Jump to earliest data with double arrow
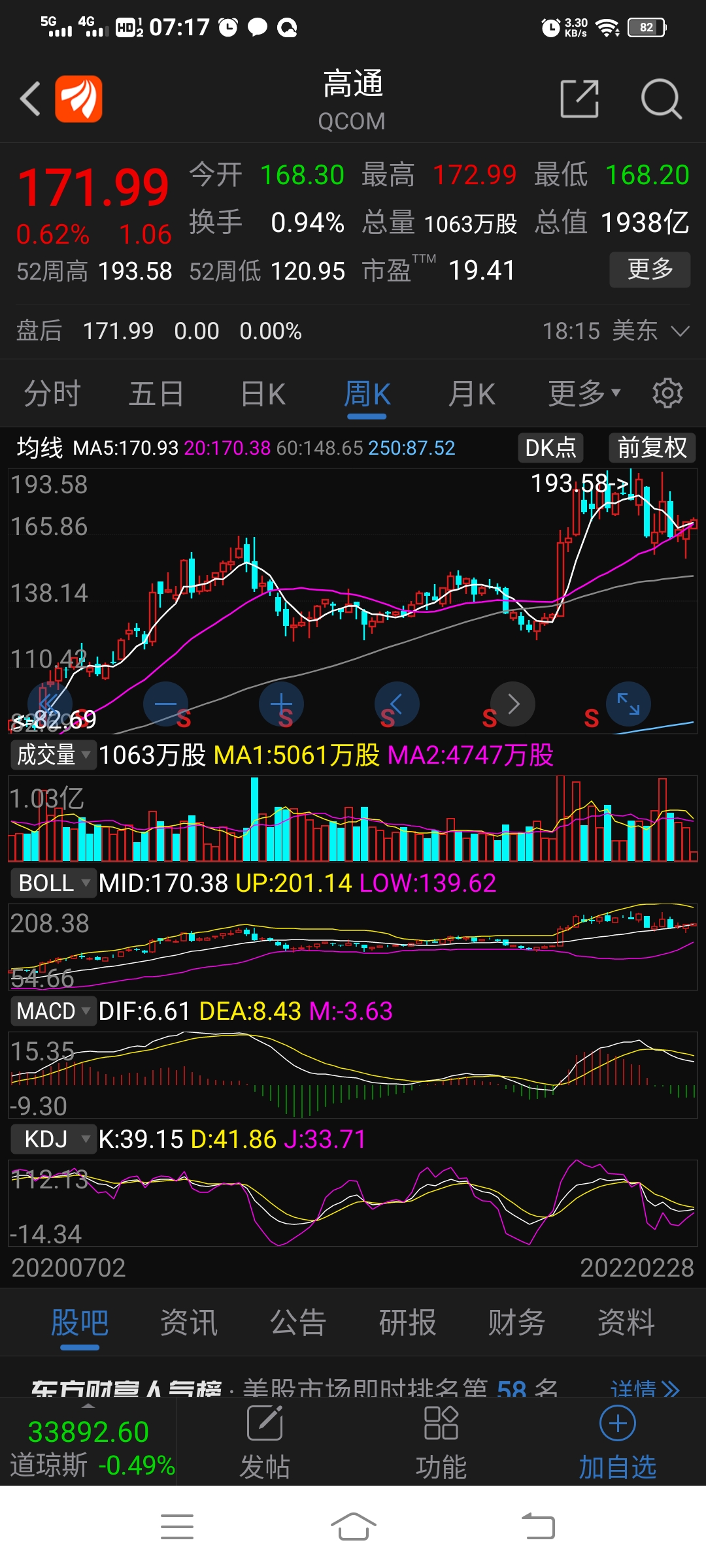Screen dimensions: 706x1568 click(49, 704)
